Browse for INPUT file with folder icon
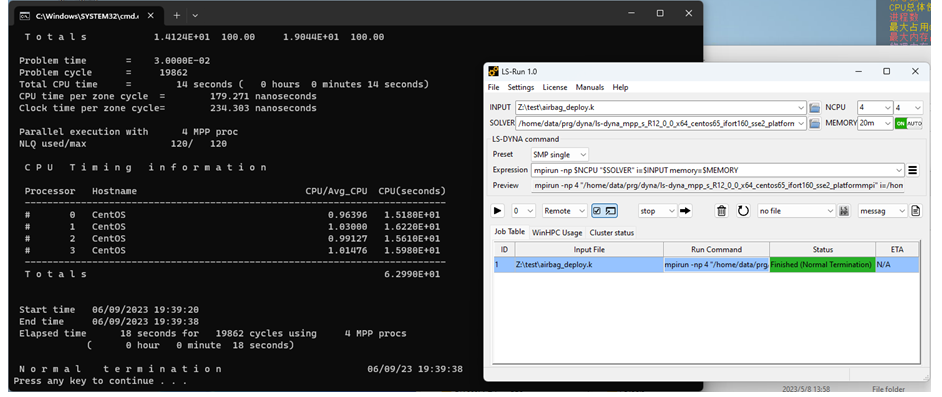Screen dimensions: 942x397 [814, 108]
